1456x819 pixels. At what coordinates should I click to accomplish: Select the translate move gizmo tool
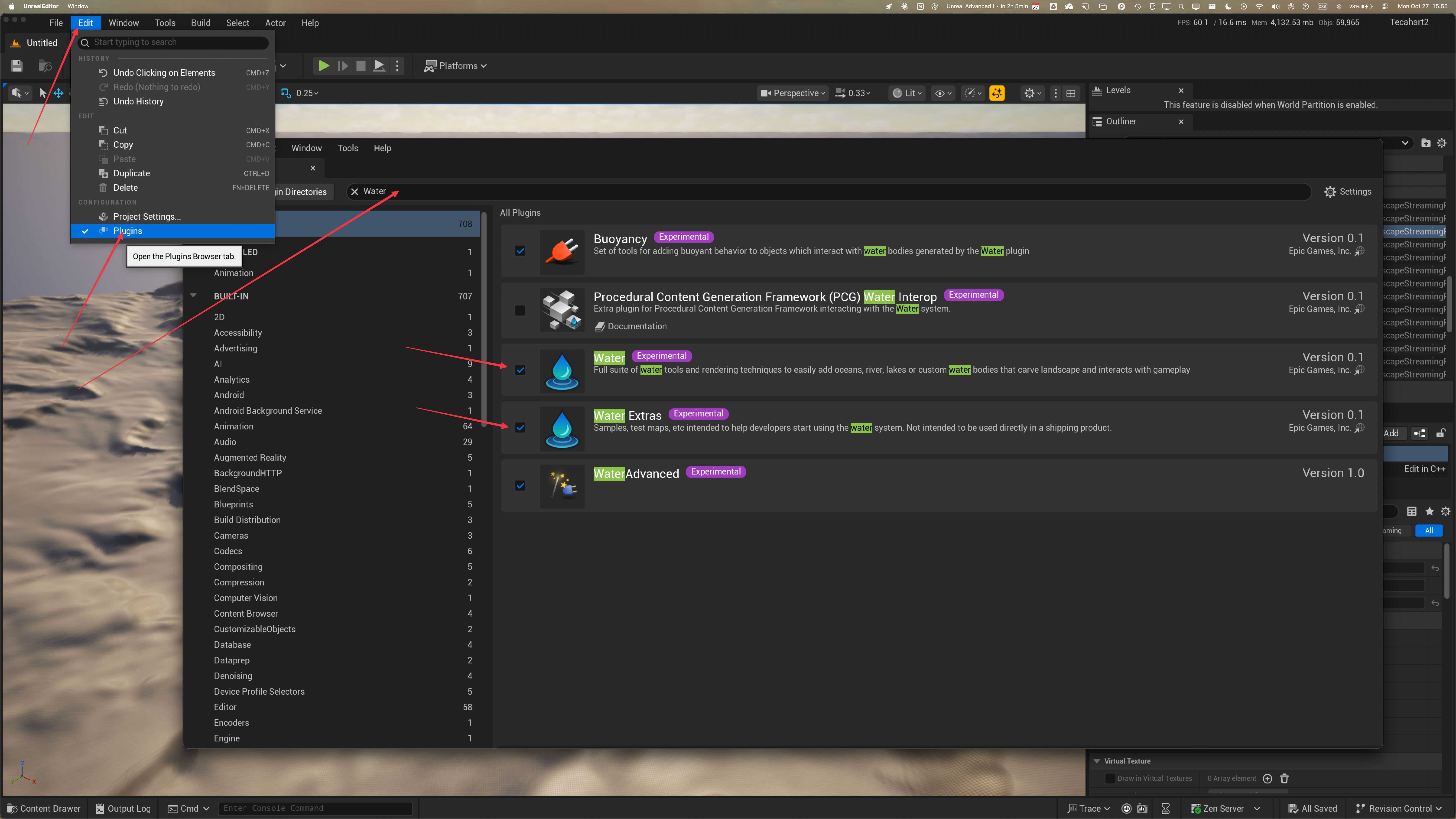(x=59, y=93)
